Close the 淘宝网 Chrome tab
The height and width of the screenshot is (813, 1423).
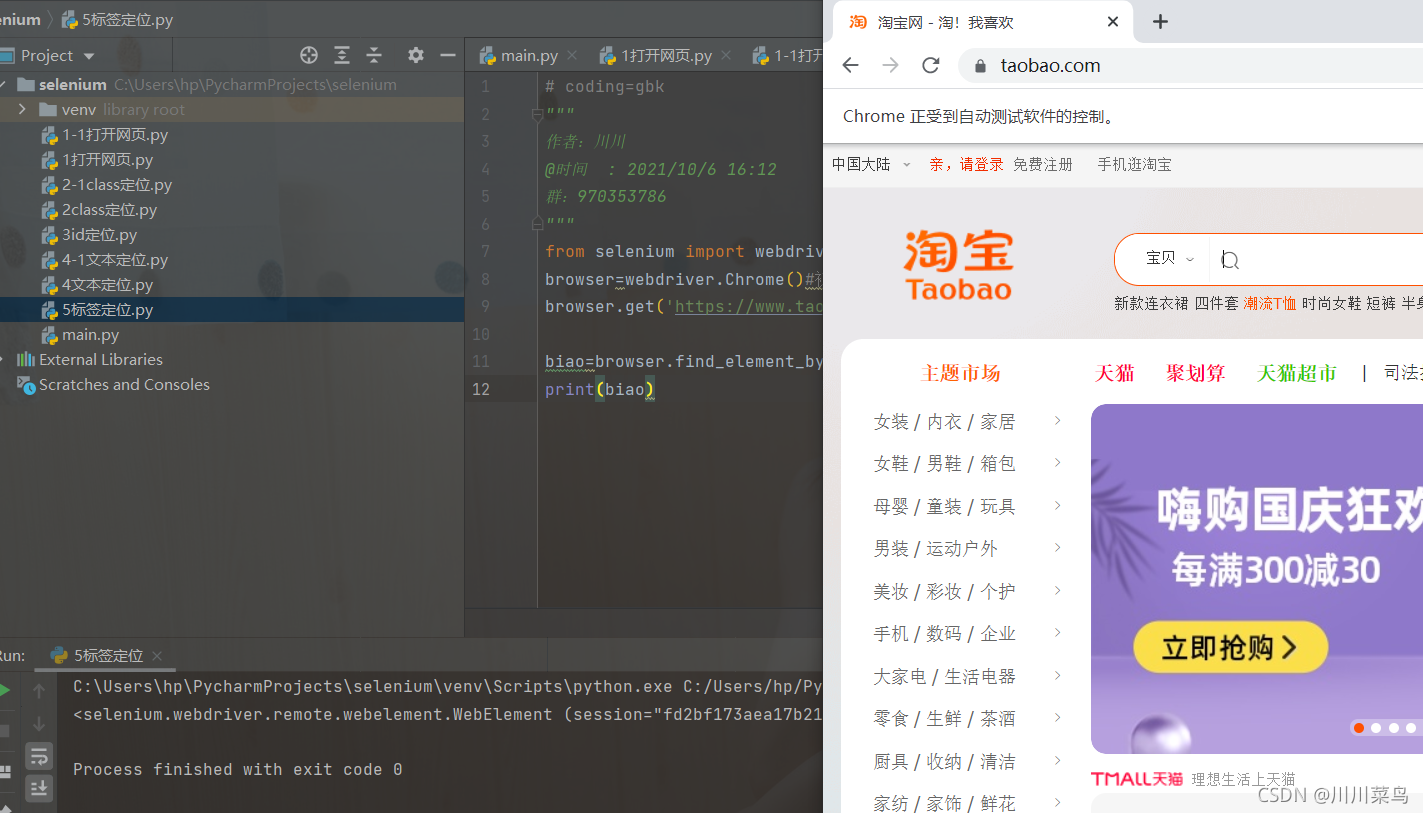pyautogui.click(x=1113, y=22)
